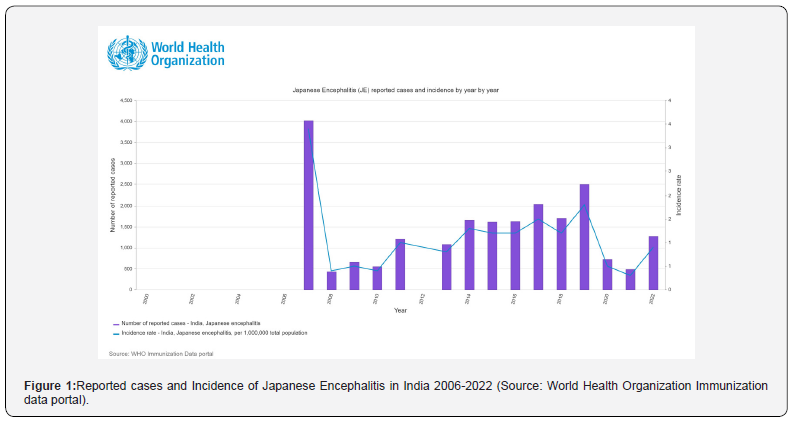Select the tallest purple bar for 2007
801x422 pixels.
pyautogui.click(x=309, y=205)
